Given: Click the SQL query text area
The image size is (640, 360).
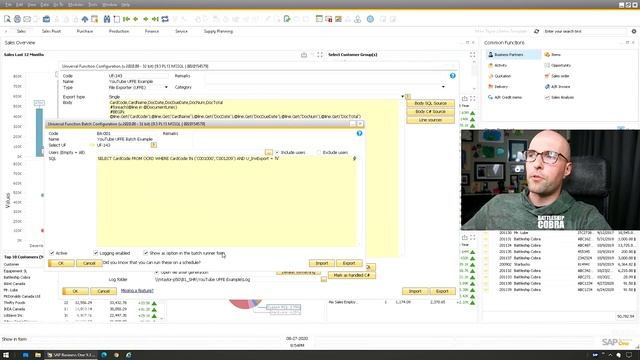Looking at the screenshot, I should [226, 201].
